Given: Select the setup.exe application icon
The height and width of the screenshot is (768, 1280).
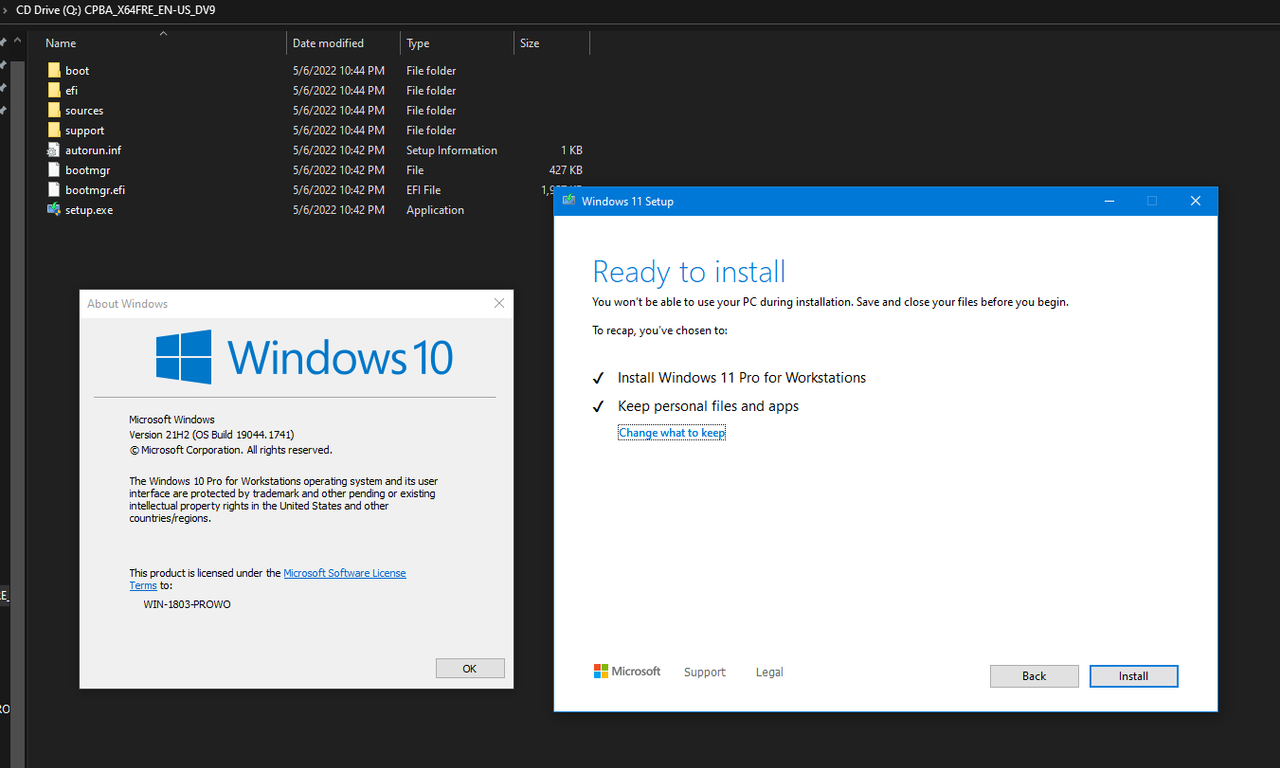Looking at the screenshot, I should [54, 210].
